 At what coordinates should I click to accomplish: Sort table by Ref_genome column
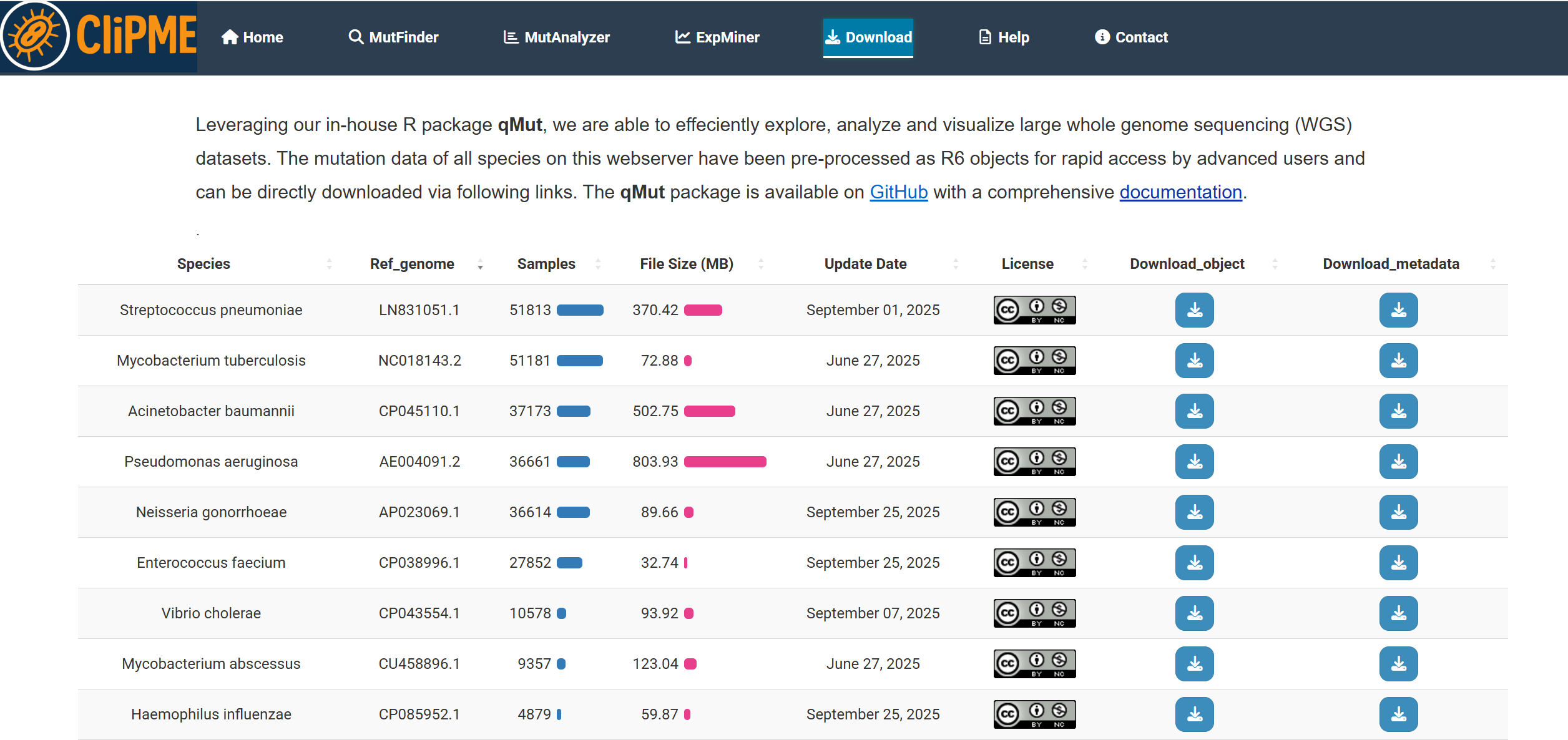[x=412, y=264]
